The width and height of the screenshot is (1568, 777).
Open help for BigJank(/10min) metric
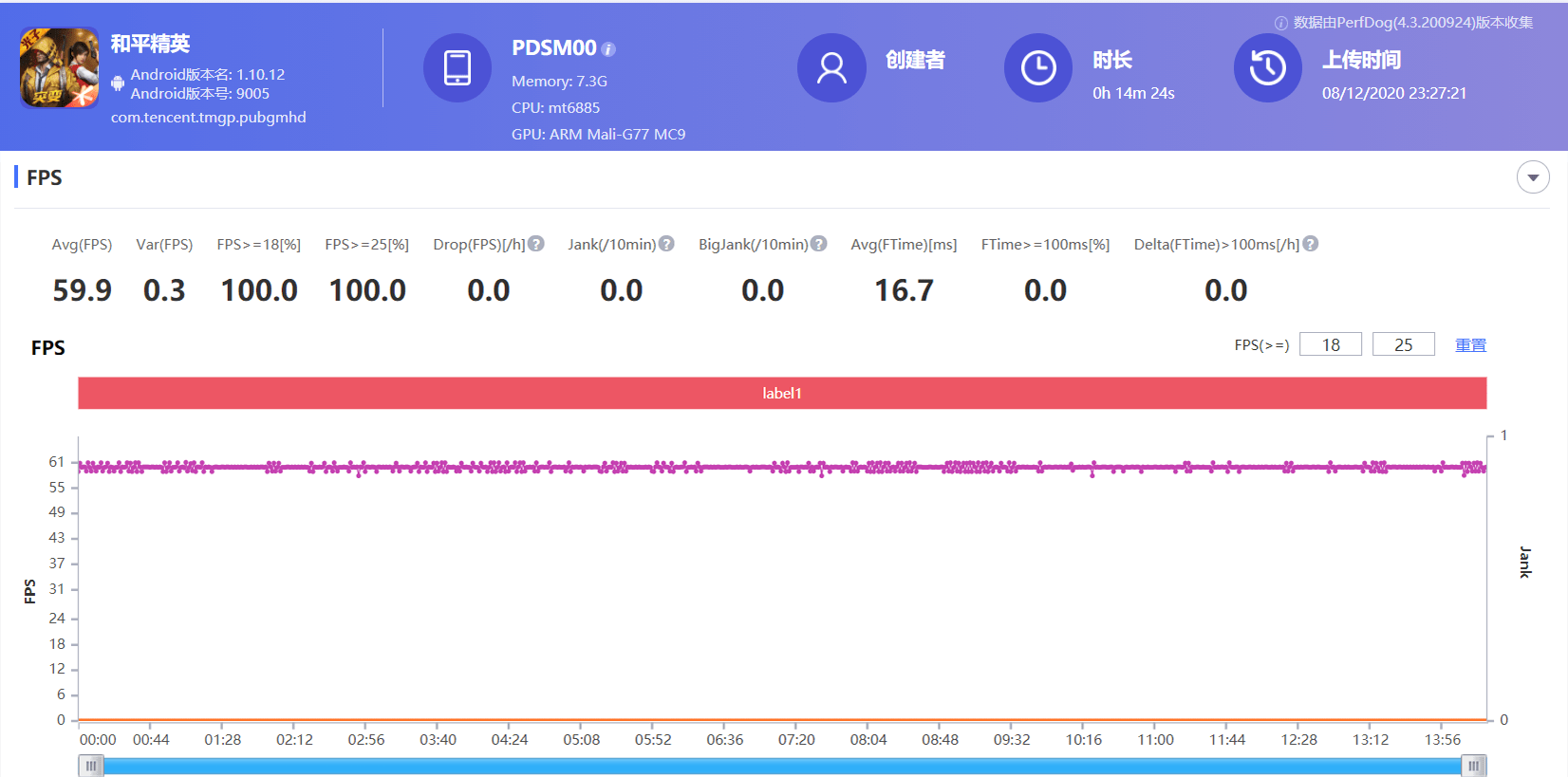tap(819, 244)
